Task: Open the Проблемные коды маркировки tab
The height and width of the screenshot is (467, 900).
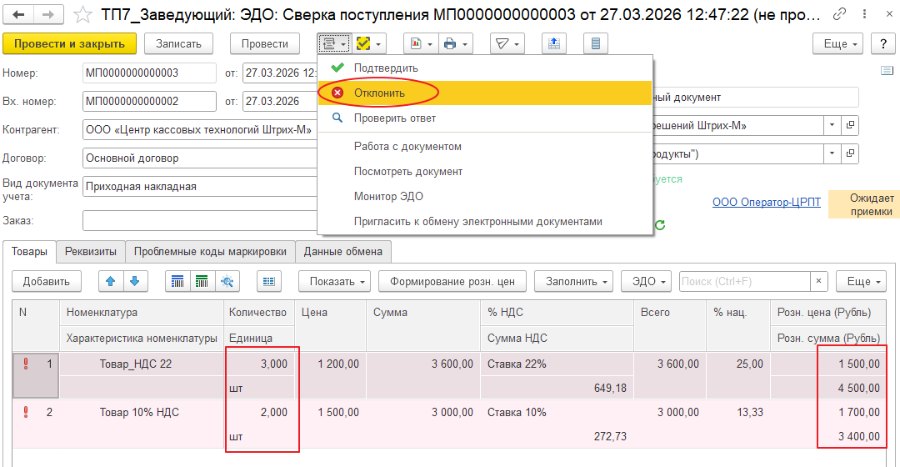Action: 210,251
